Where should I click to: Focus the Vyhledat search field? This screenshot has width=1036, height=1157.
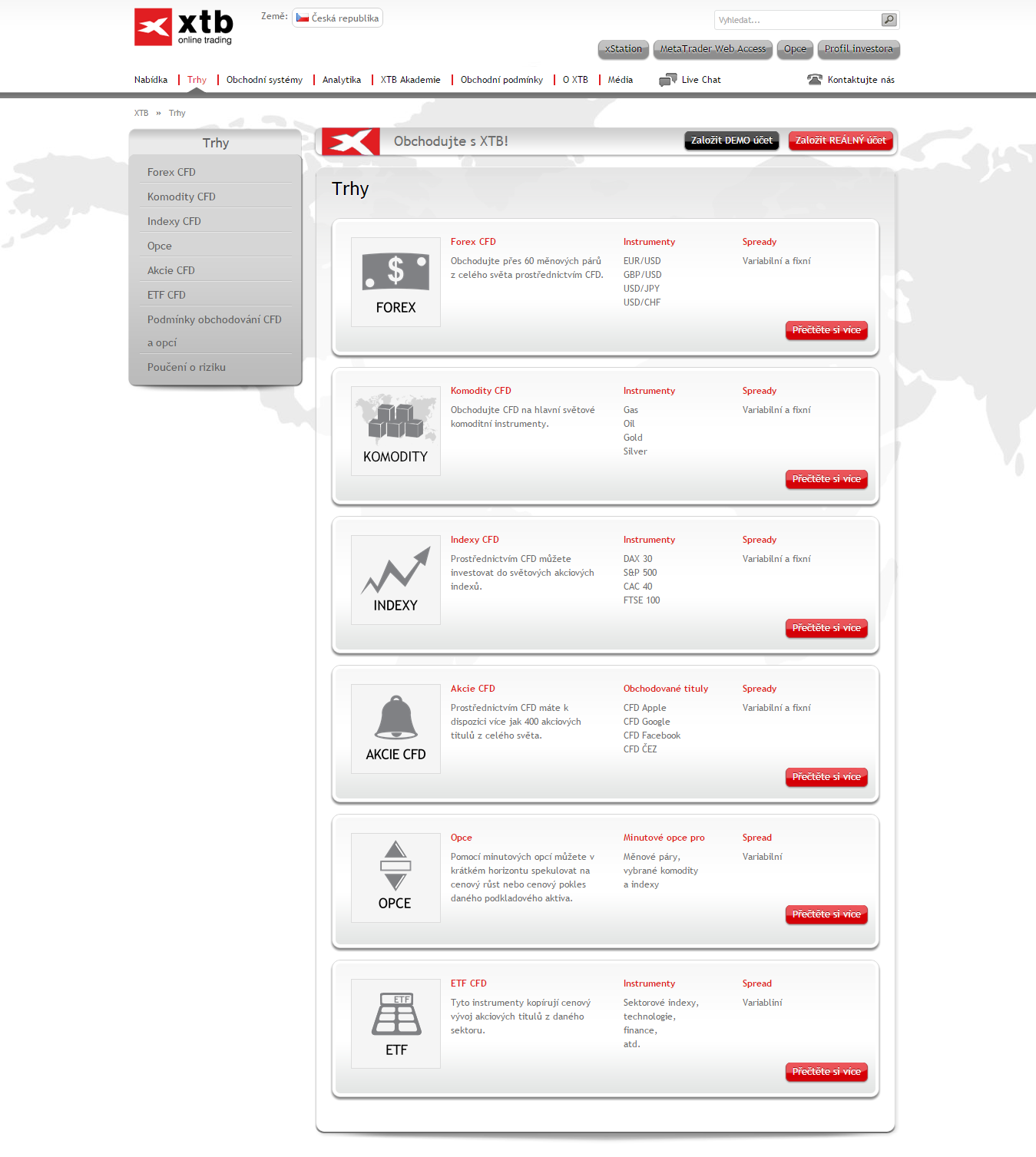tap(799, 20)
